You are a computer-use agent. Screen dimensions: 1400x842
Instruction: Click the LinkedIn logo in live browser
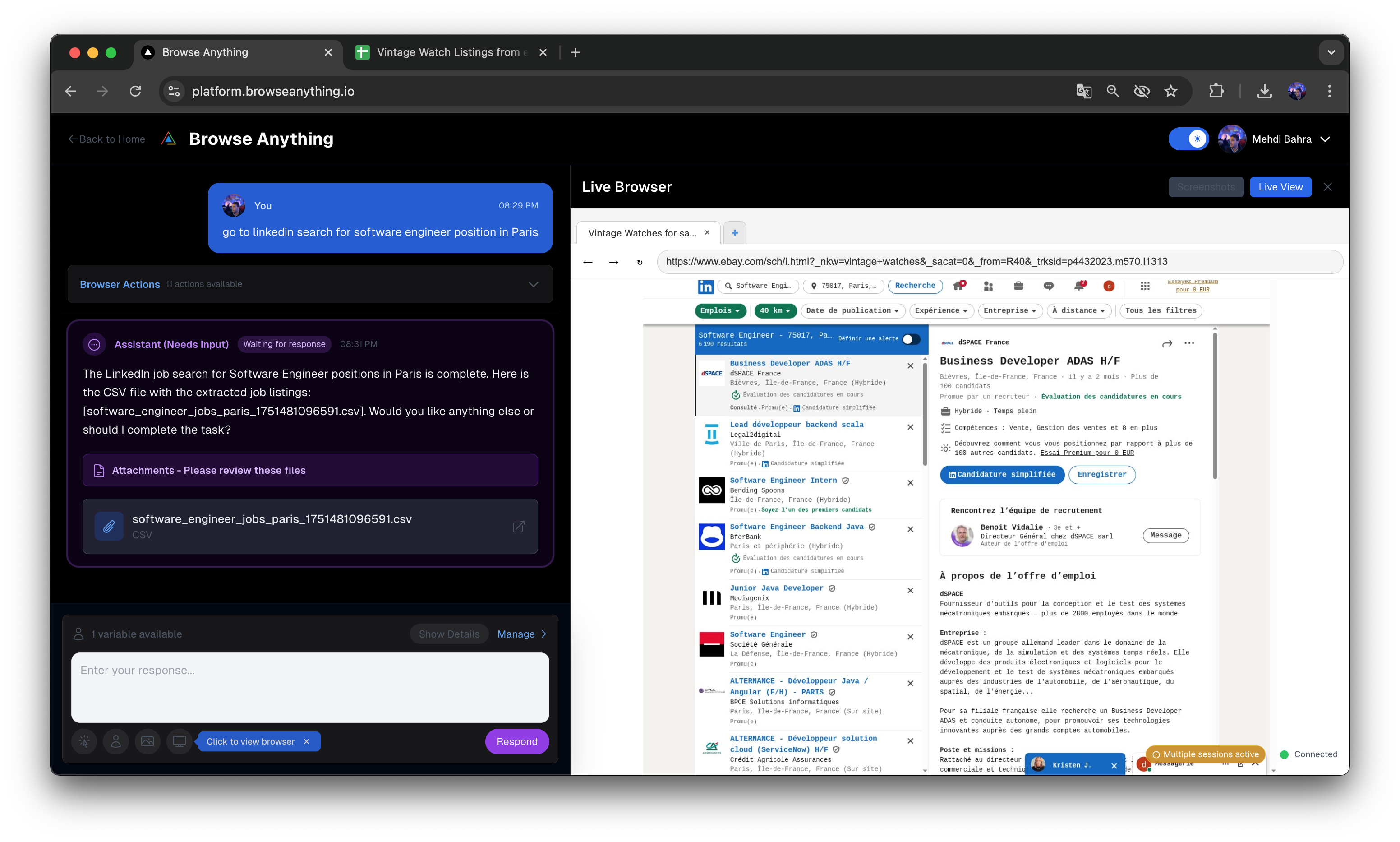click(705, 286)
